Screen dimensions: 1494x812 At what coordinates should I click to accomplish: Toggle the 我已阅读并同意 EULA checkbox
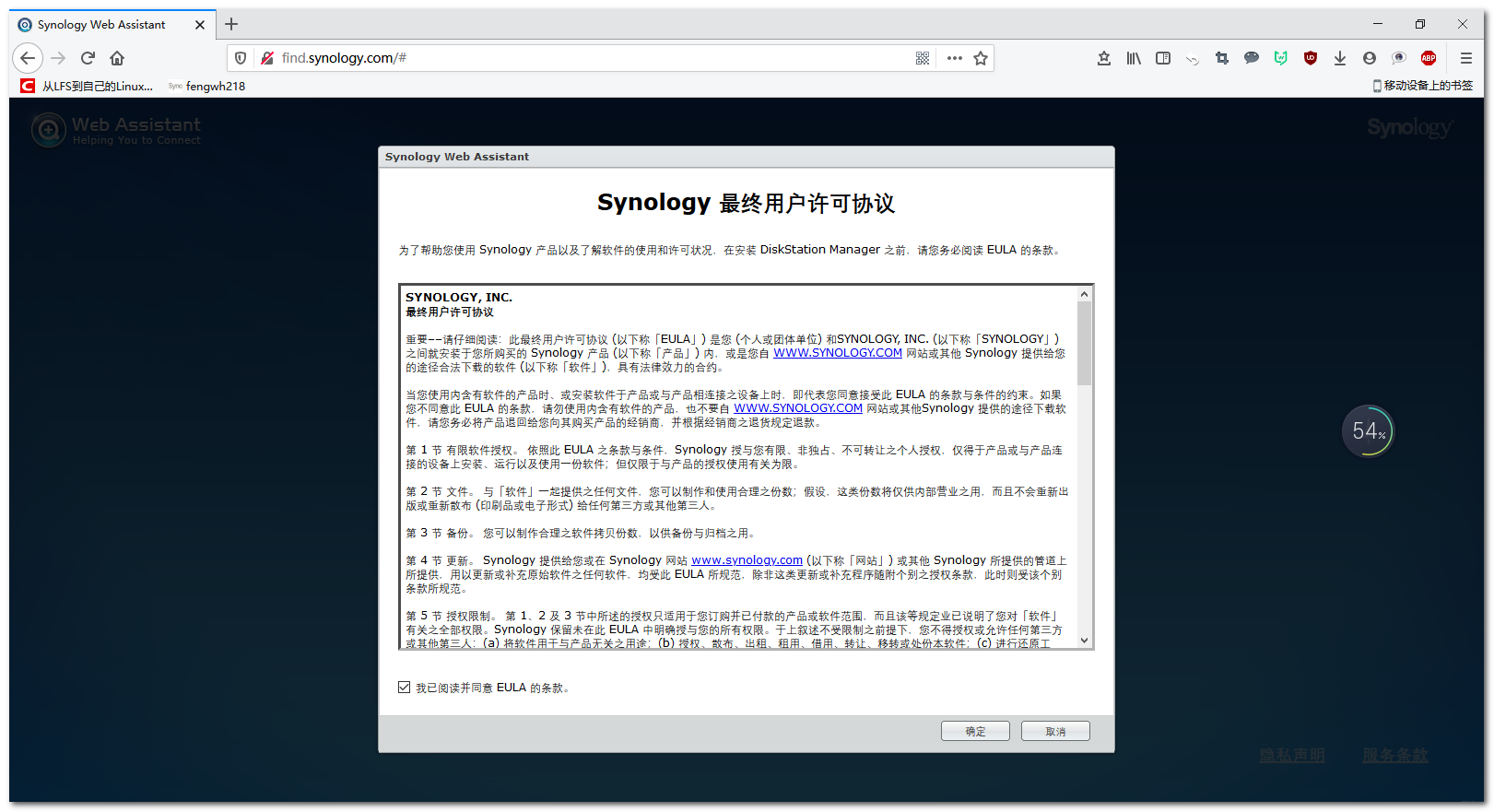404,688
